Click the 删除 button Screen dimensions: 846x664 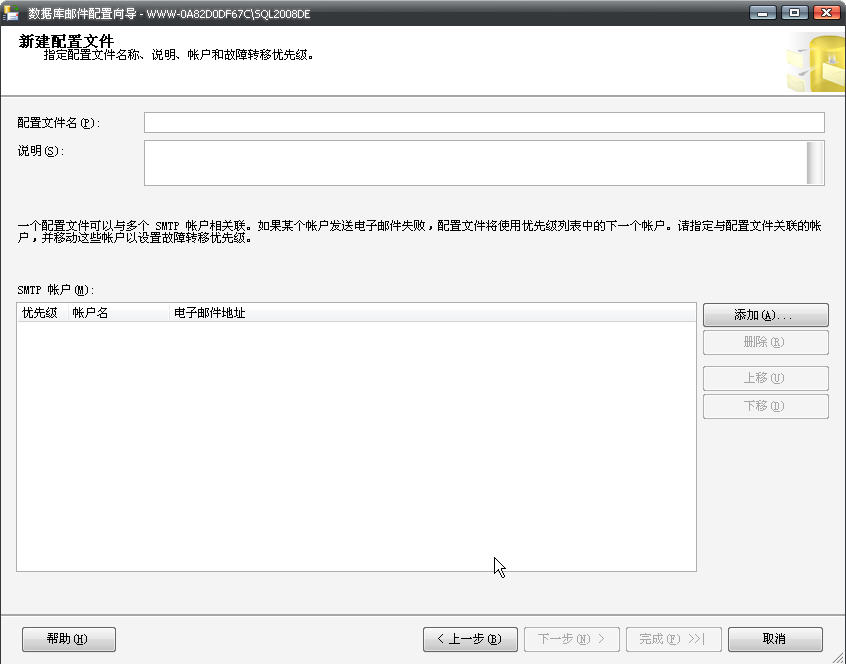[x=765, y=343]
